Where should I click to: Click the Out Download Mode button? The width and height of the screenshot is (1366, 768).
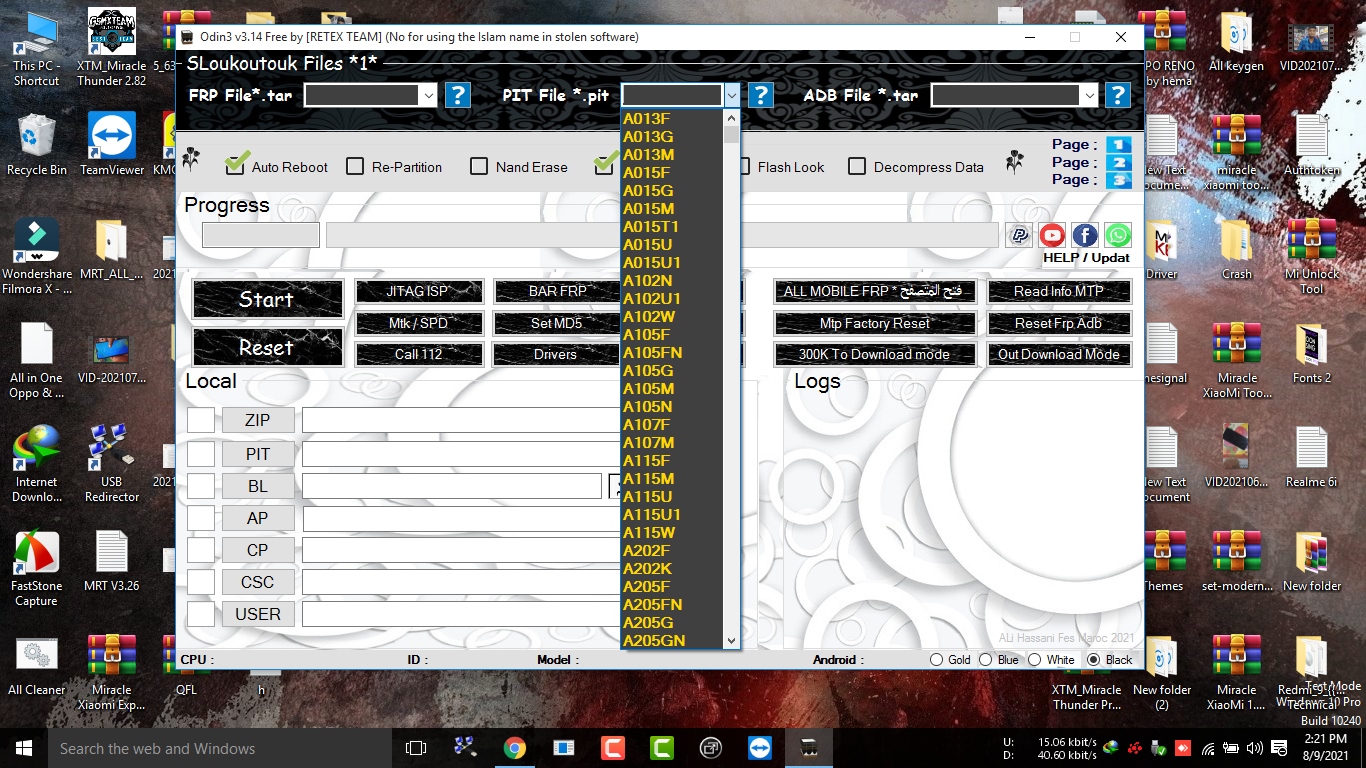1059,354
